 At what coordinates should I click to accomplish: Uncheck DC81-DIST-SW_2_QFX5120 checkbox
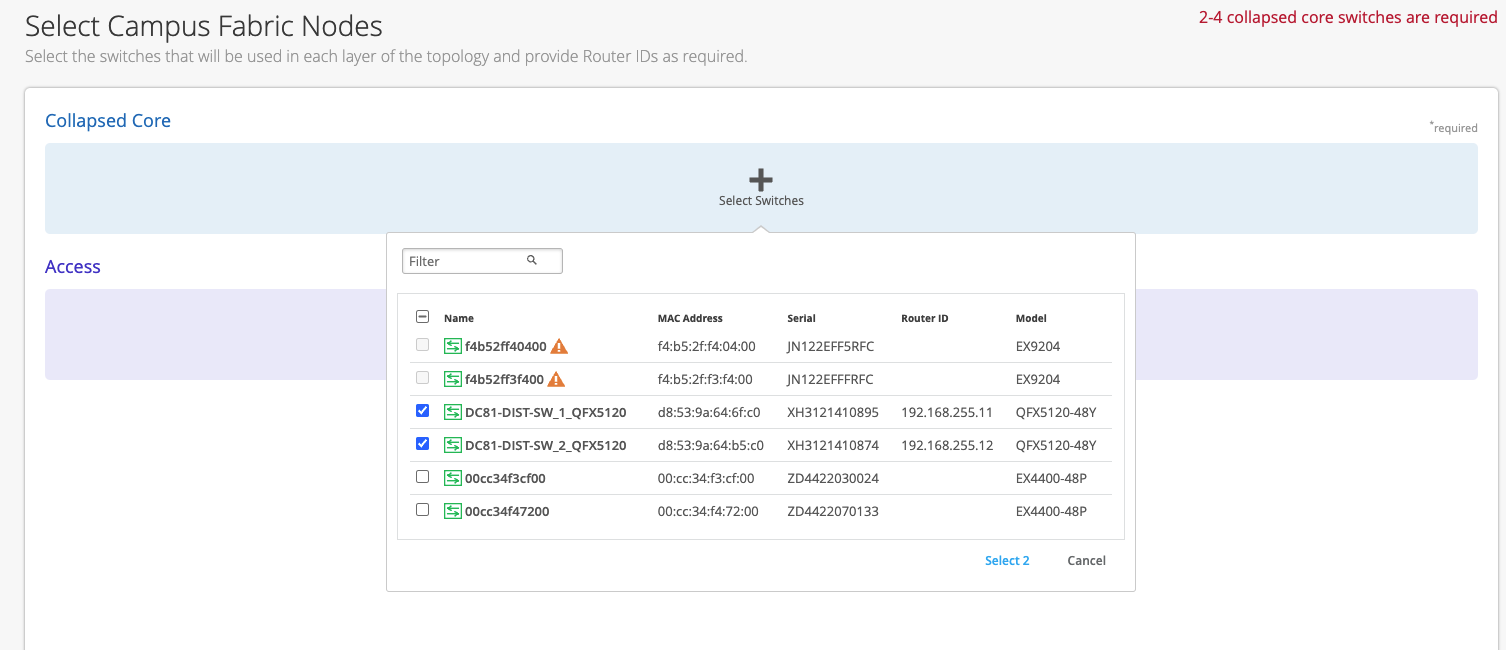422,444
